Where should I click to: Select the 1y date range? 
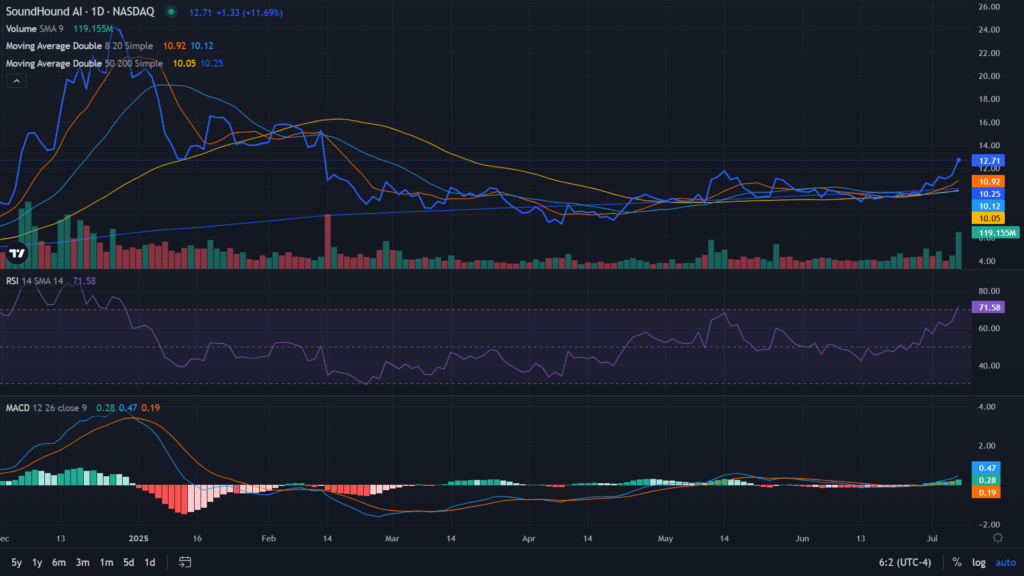[37, 562]
